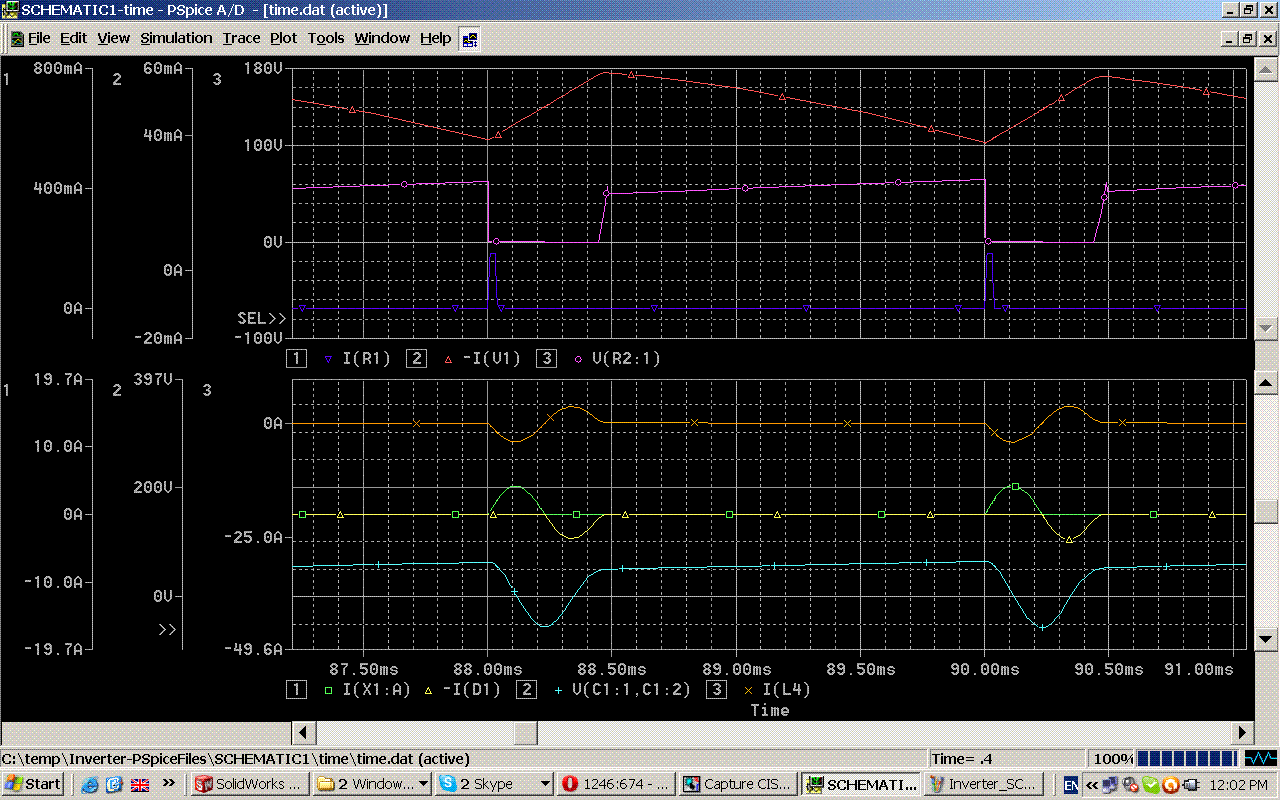Click the -I(D1) yellow triangle legend symbol

coord(427,689)
